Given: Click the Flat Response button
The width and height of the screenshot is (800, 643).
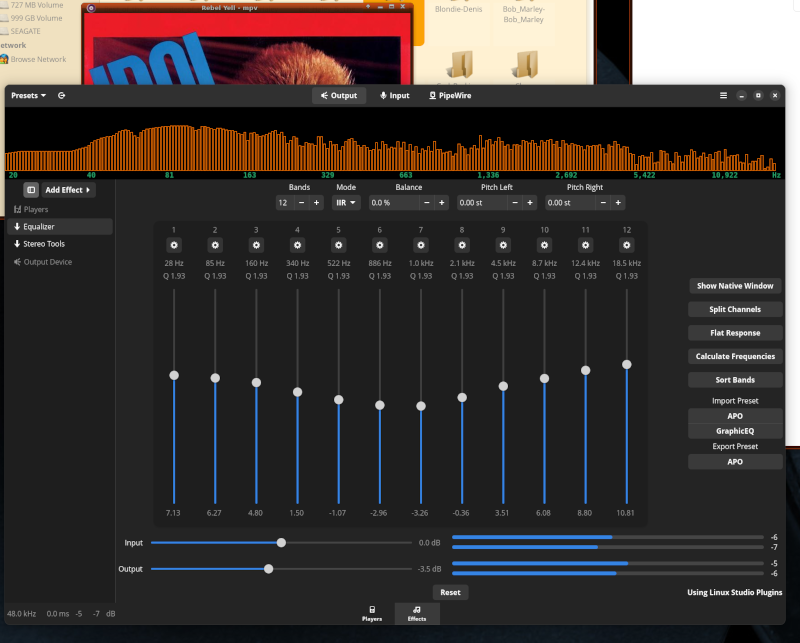Looking at the screenshot, I should click(x=735, y=333).
